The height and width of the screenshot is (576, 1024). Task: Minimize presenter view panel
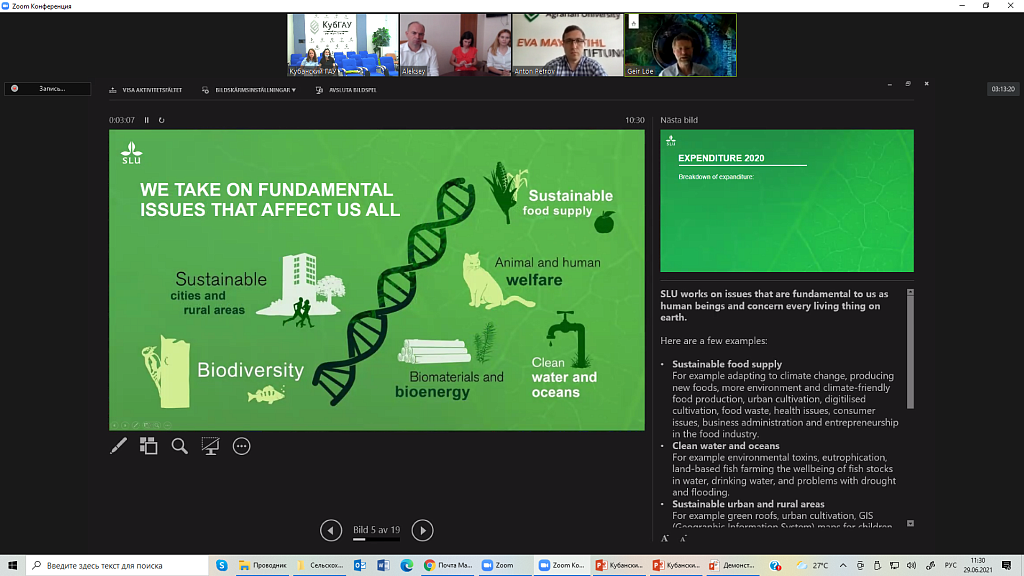(889, 84)
